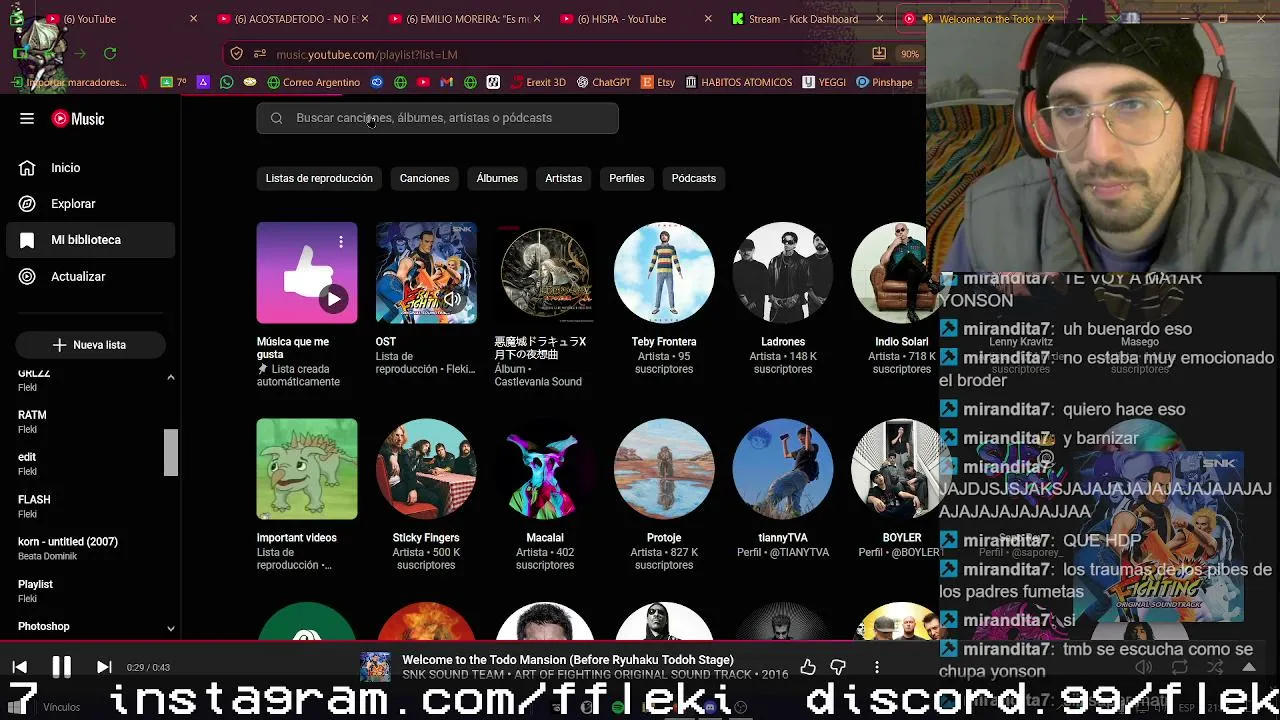The width and height of the screenshot is (1280, 720).
Task: Open the Gmail bookmark icon
Action: (447, 82)
